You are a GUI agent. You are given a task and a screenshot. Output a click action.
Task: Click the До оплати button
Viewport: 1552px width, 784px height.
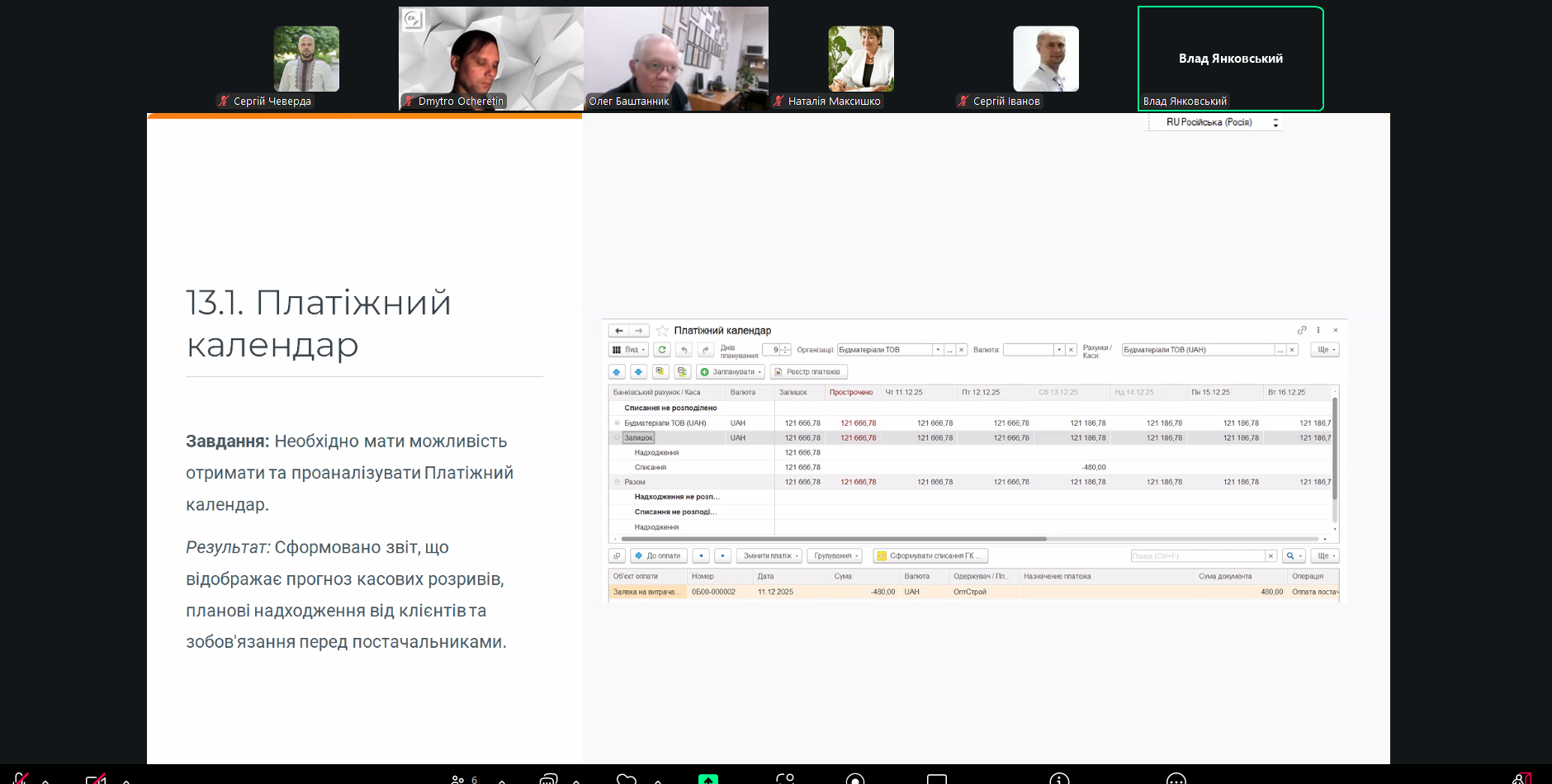(658, 556)
